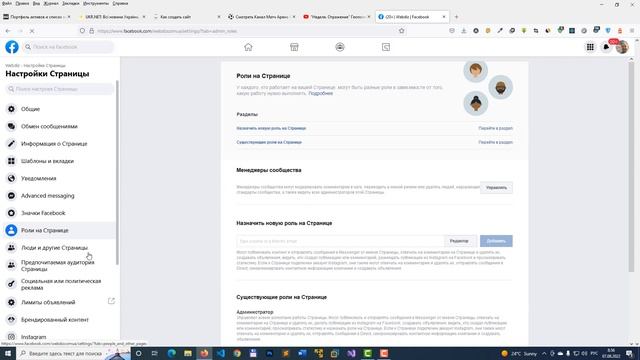Viewport: 640px width, 360px height.
Task: Switch to the Смотреть Канал tab
Action: point(261,17)
